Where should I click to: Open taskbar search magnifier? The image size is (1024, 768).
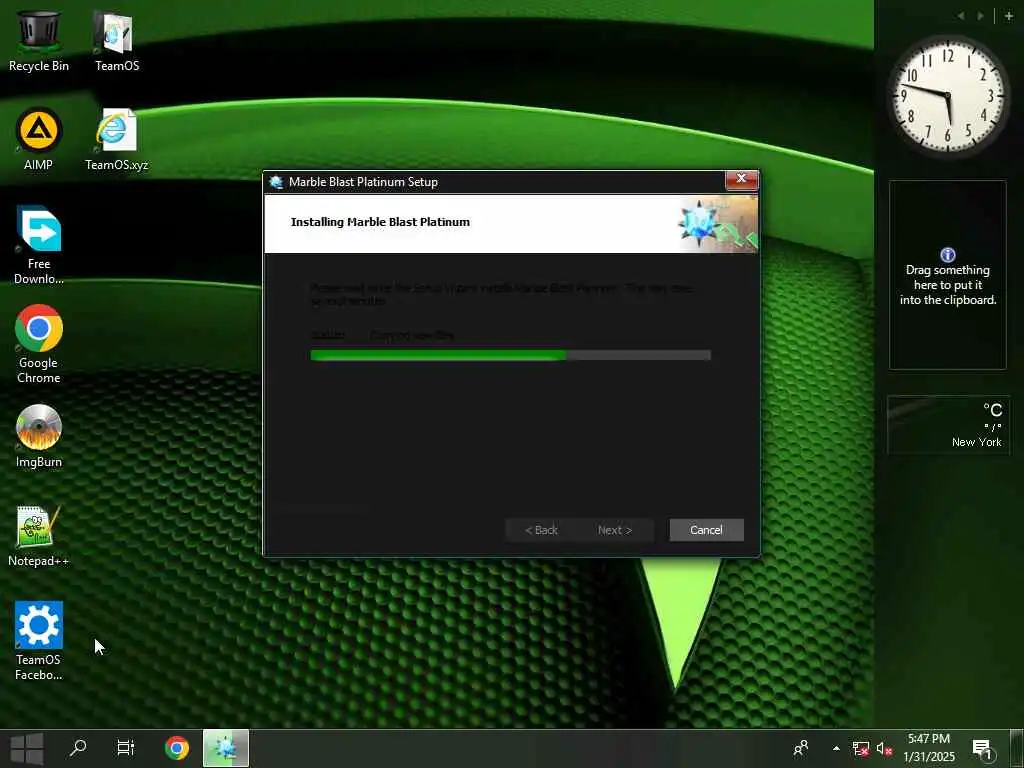[78, 748]
